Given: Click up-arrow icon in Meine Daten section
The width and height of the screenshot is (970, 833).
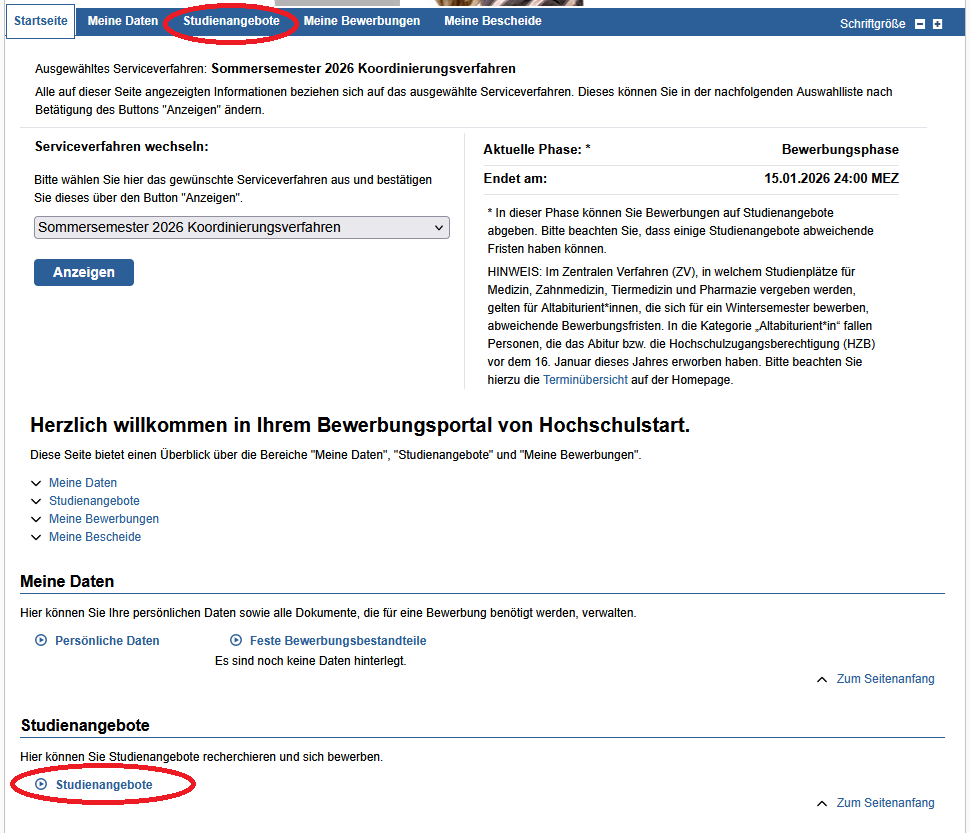Looking at the screenshot, I should tap(822, 680).
